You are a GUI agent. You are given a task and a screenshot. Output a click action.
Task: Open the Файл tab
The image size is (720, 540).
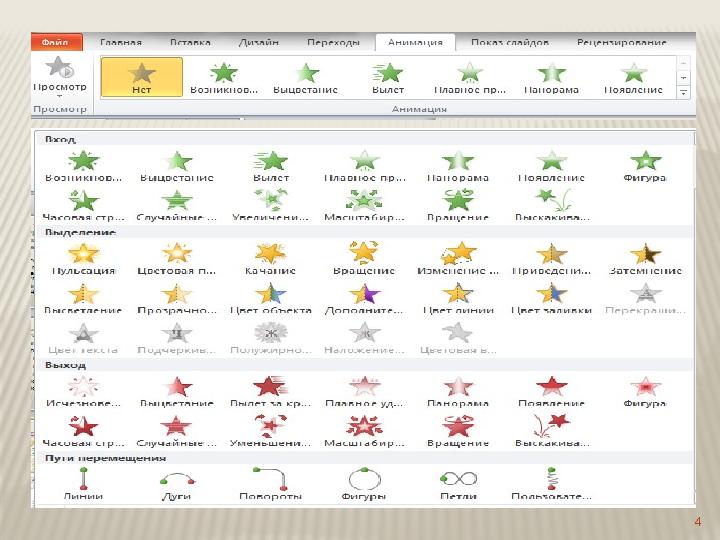[x=56, y=42]
